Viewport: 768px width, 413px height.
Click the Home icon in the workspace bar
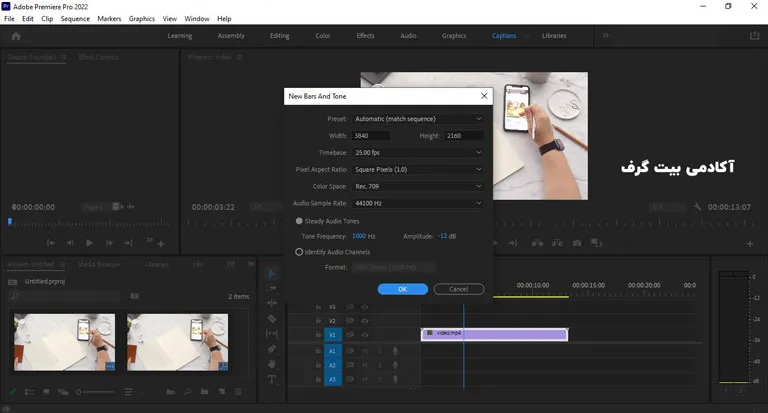click(16, 36)
